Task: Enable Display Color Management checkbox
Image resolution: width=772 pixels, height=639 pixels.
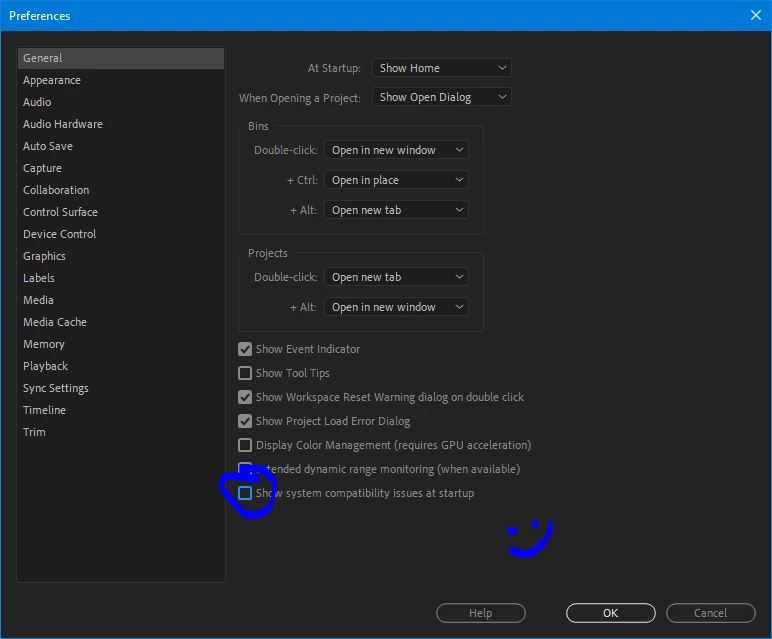Action: pos(245,445)
